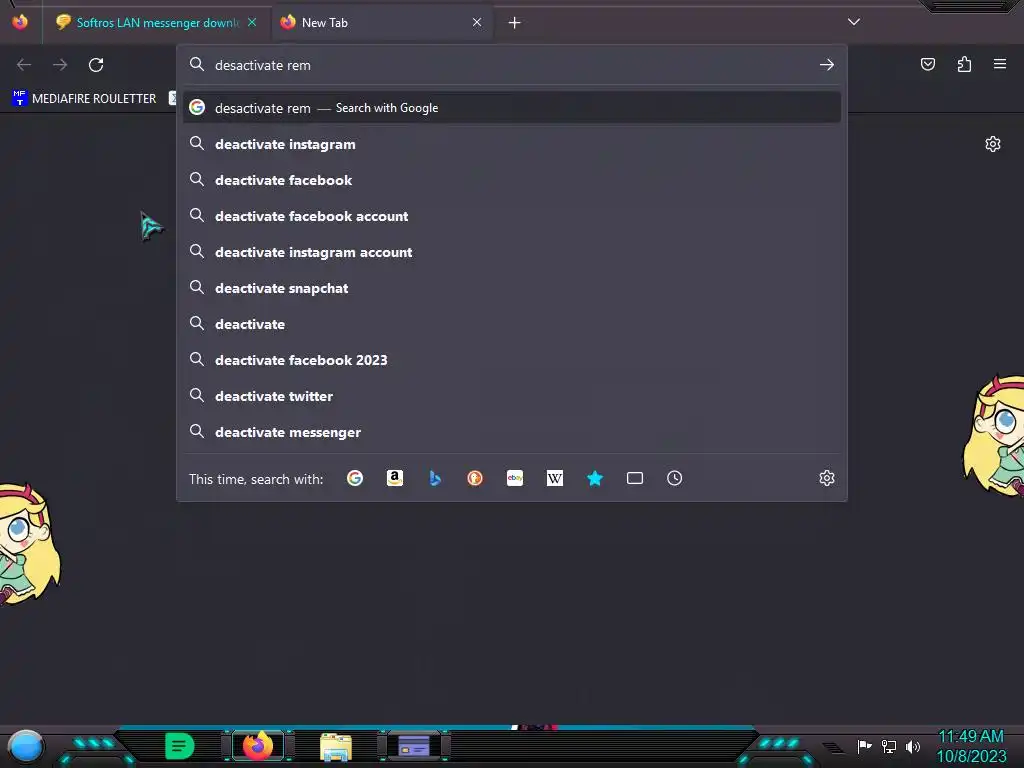1024x768 pixels.
Task: Personalize New Tab gear icon
Action: (993, 144)
